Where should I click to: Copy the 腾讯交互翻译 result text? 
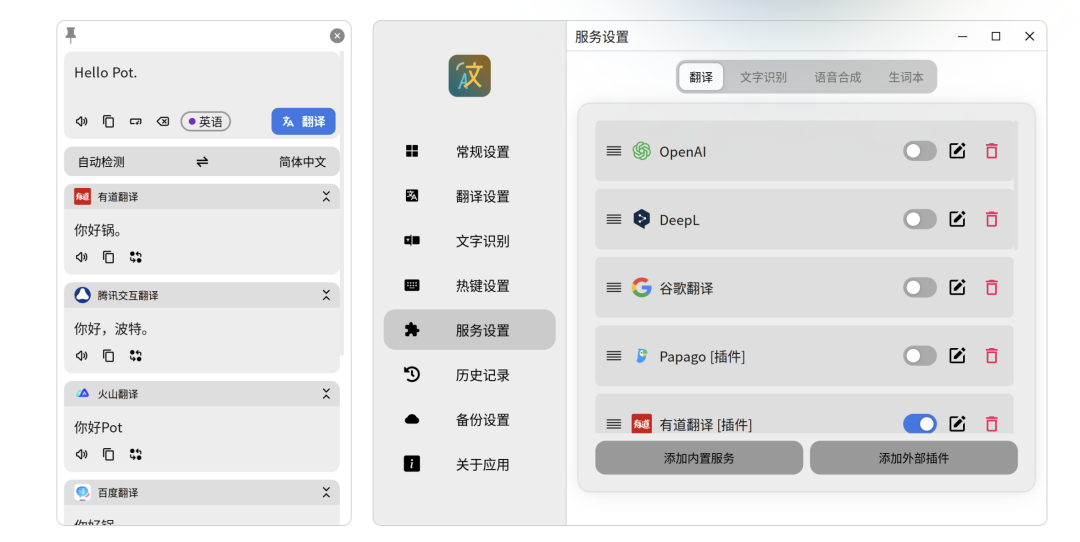[108, 355]
